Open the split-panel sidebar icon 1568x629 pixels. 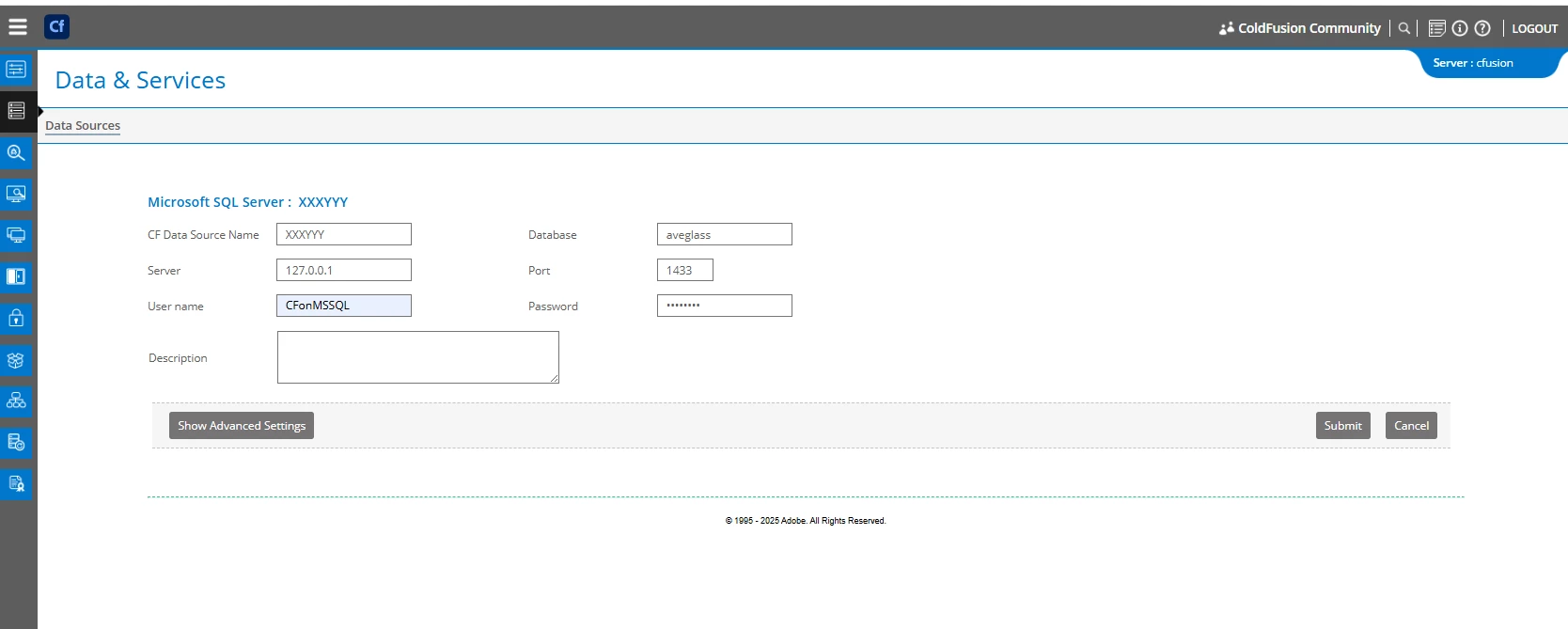coord(16,276)
